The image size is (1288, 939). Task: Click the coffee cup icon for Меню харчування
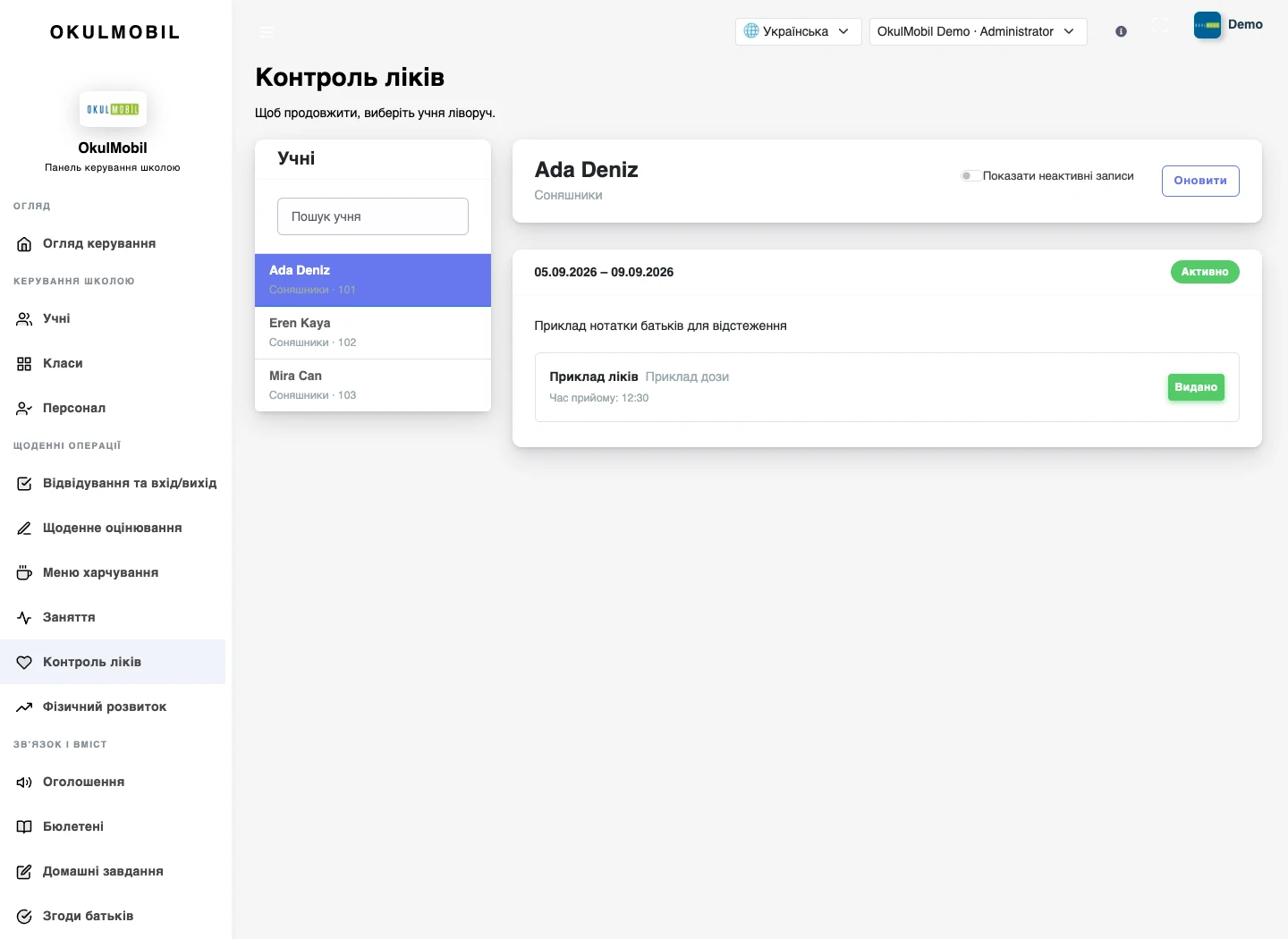[x=24, y=573]
